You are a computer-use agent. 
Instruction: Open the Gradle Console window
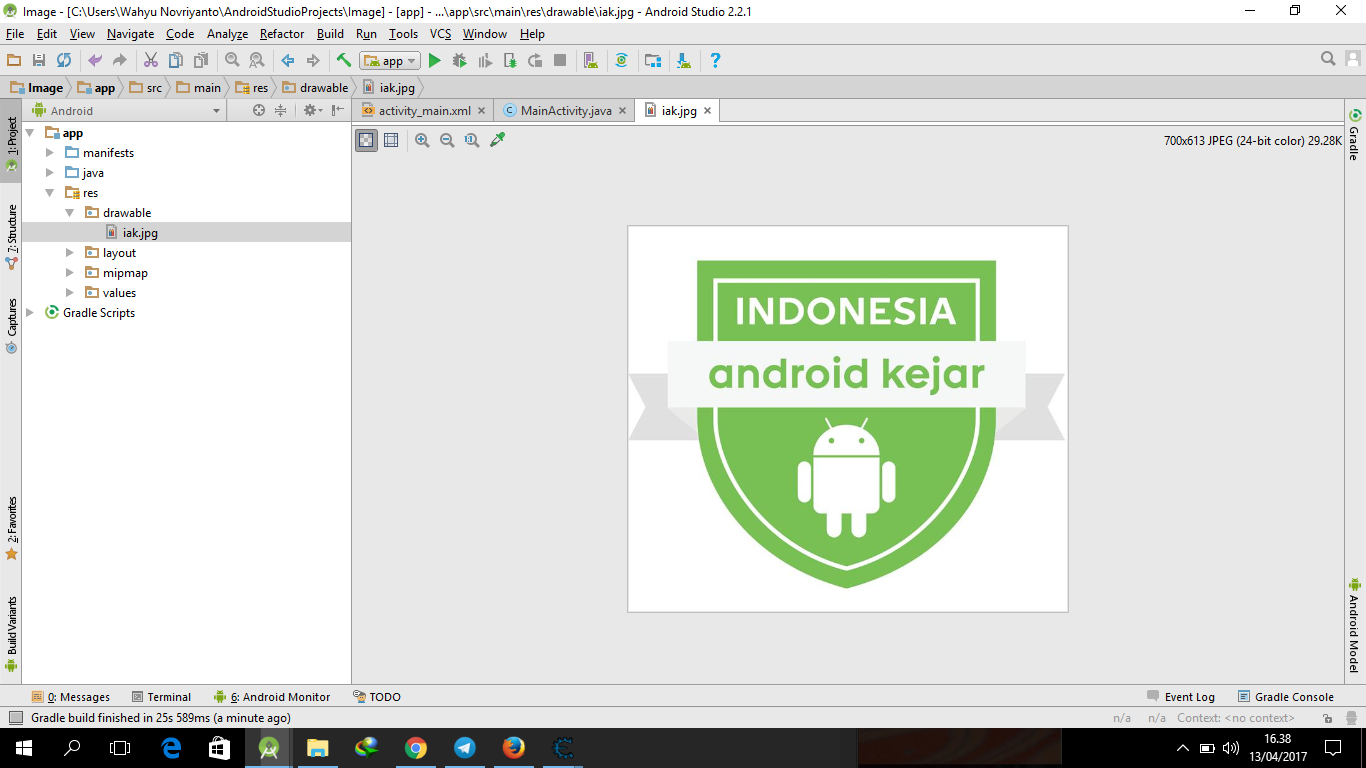click(1286, 697)
